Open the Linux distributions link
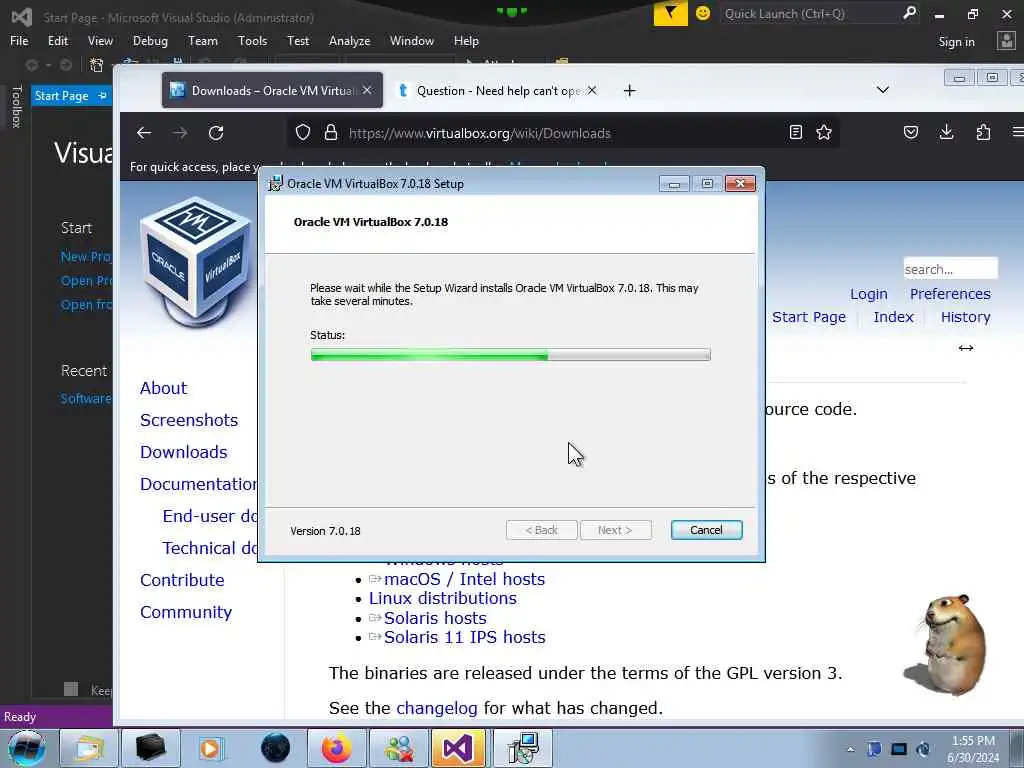This screenshot has height=768, width=1024. click(443, 598)
